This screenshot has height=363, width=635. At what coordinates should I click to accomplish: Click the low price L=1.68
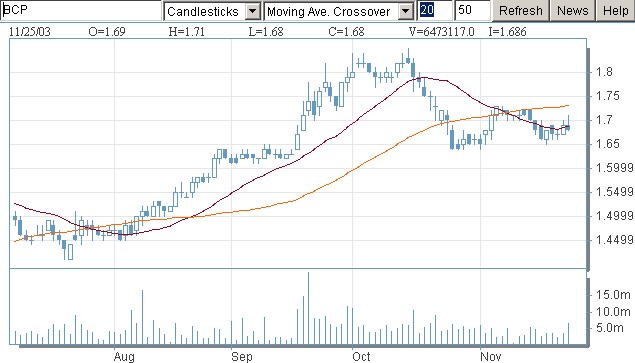(x=266, y=32)
